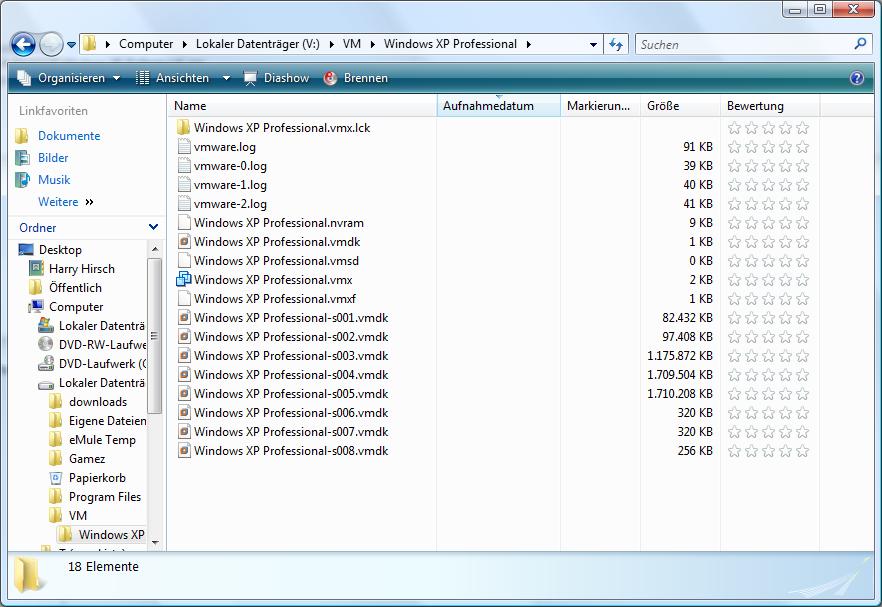Click the Back navigation arrow button
Viewport: 882px width, 607px height.
tap(23, 44)
